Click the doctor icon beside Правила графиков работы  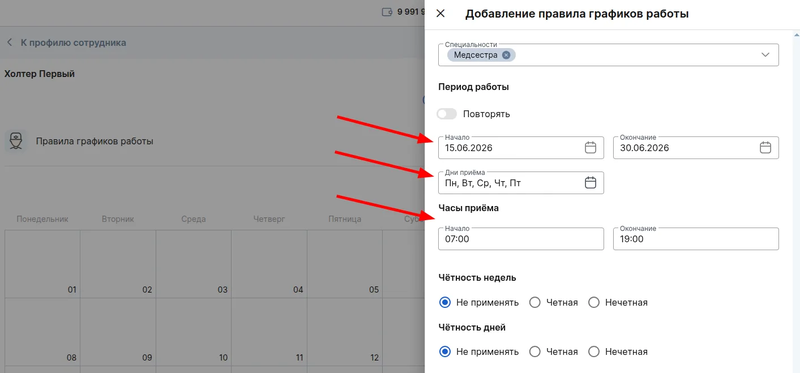click(17, 141)
